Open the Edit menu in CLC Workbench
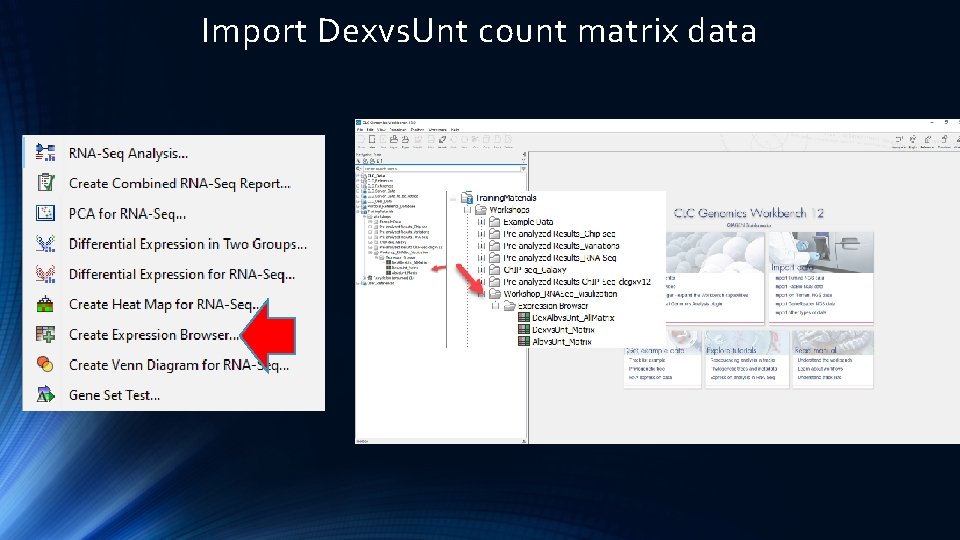The width and height of the screenshot is (960, 540). [370, 130]
